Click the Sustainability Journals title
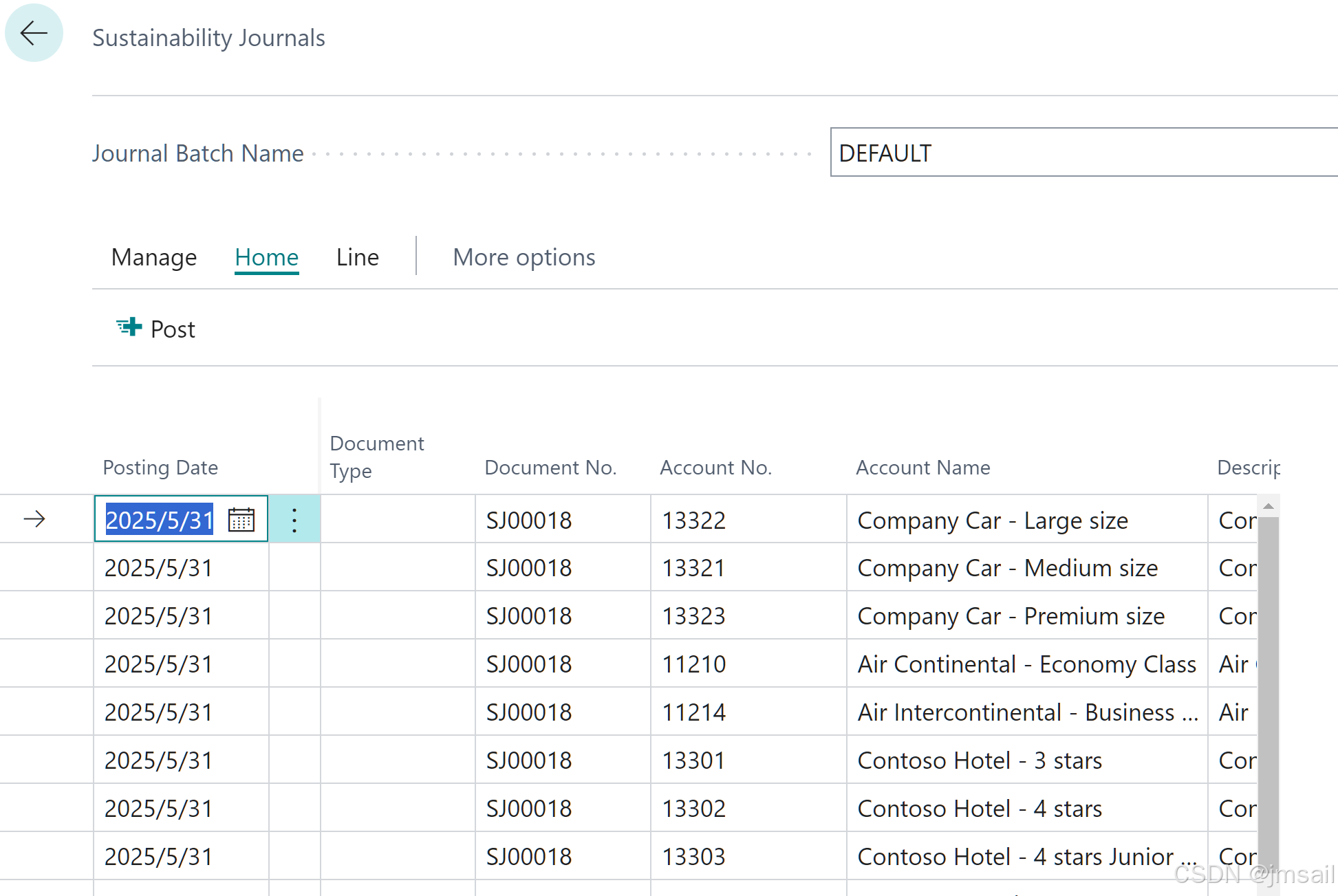The width and height of the screenshot is (1338, 896). 209,38
